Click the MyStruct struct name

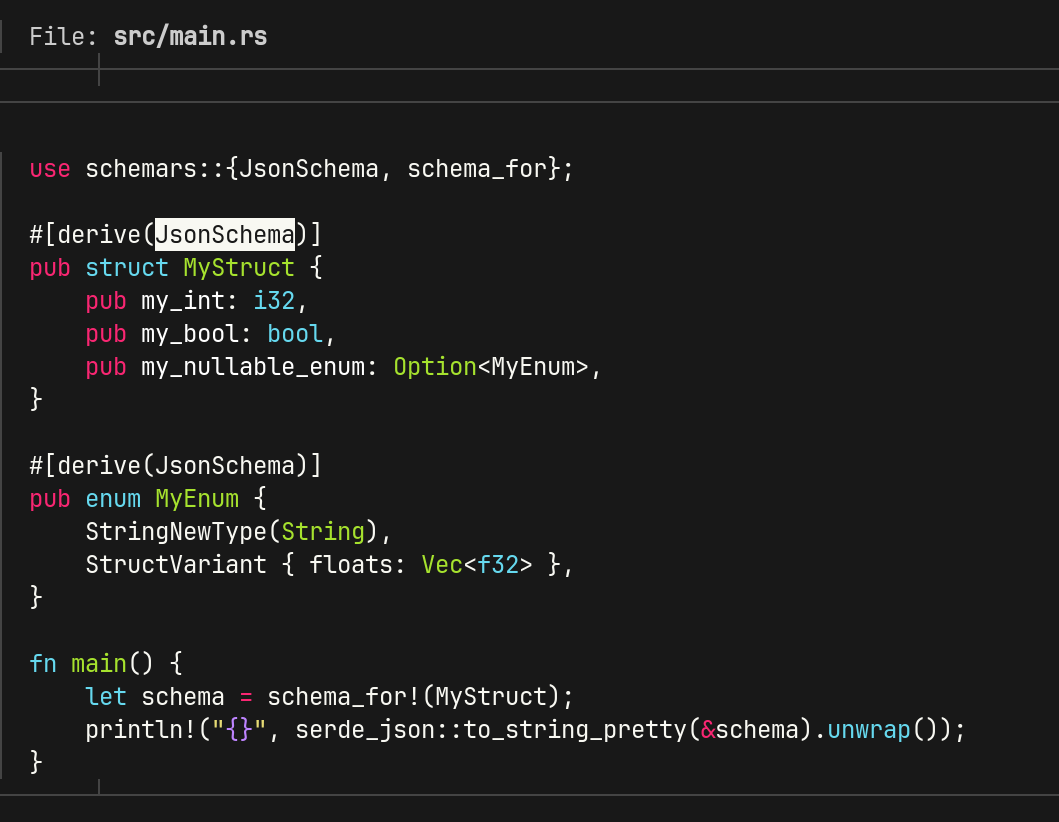coord(238,267)
